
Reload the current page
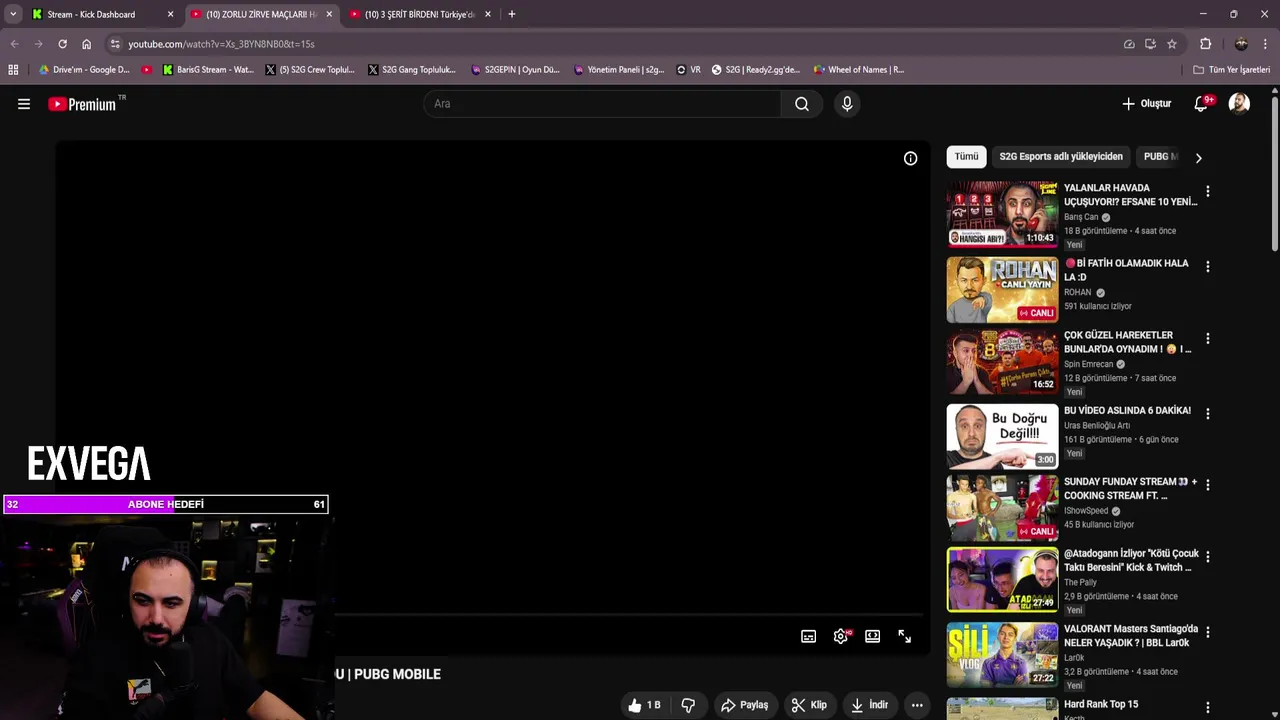[x=62, y=44]
